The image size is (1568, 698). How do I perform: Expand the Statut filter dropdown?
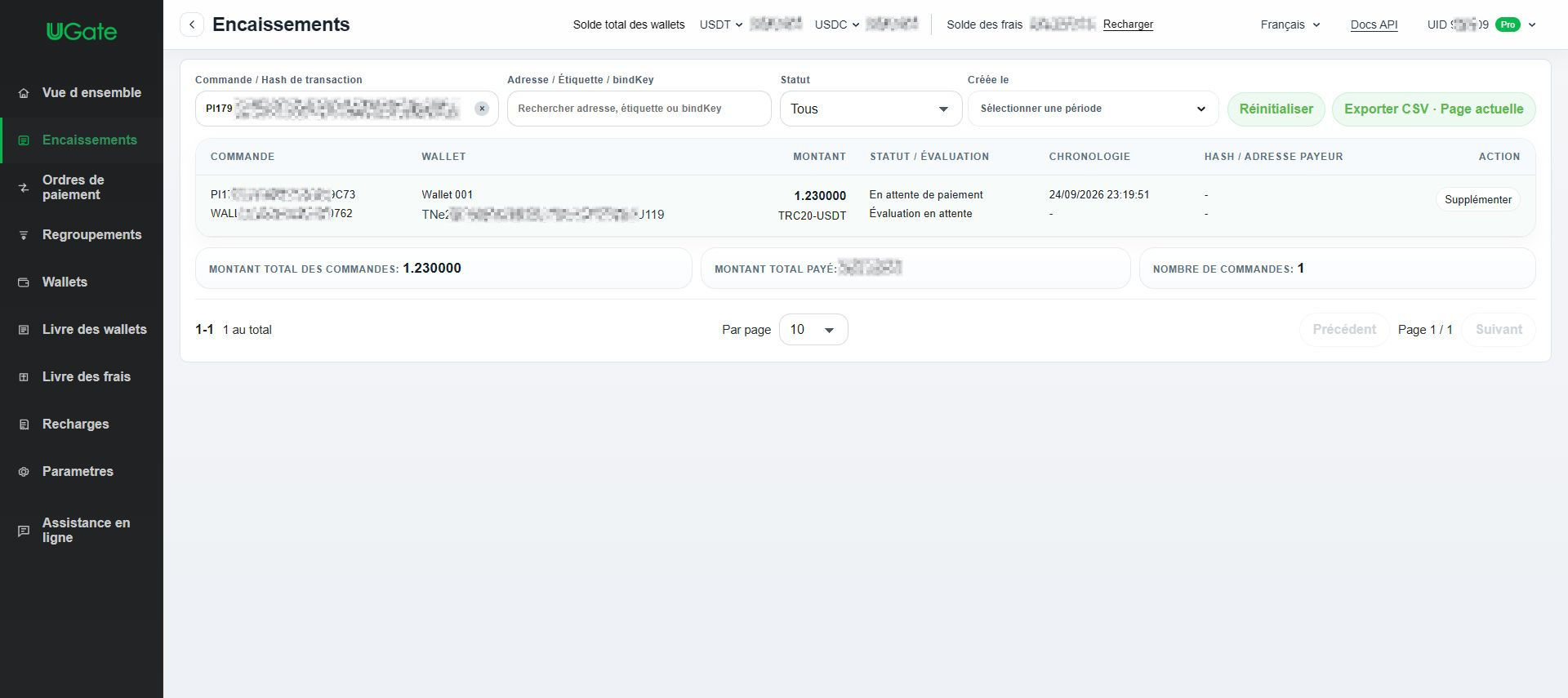871,109
